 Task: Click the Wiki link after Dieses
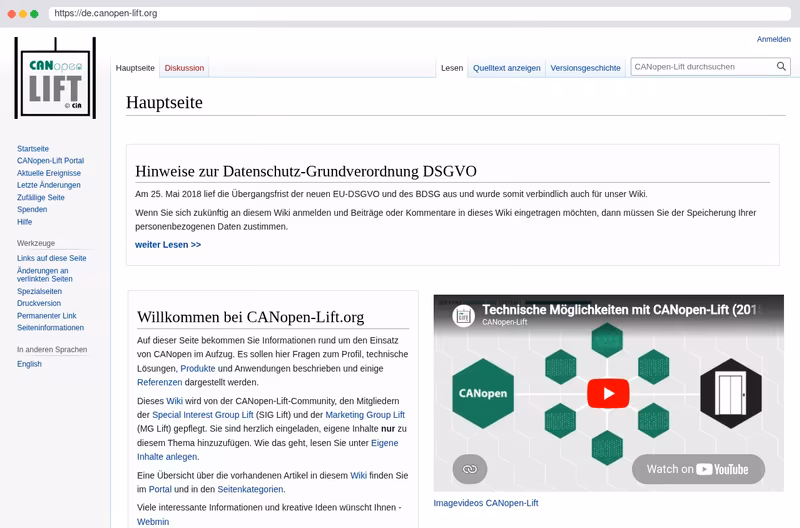click(x=174, y=401)
